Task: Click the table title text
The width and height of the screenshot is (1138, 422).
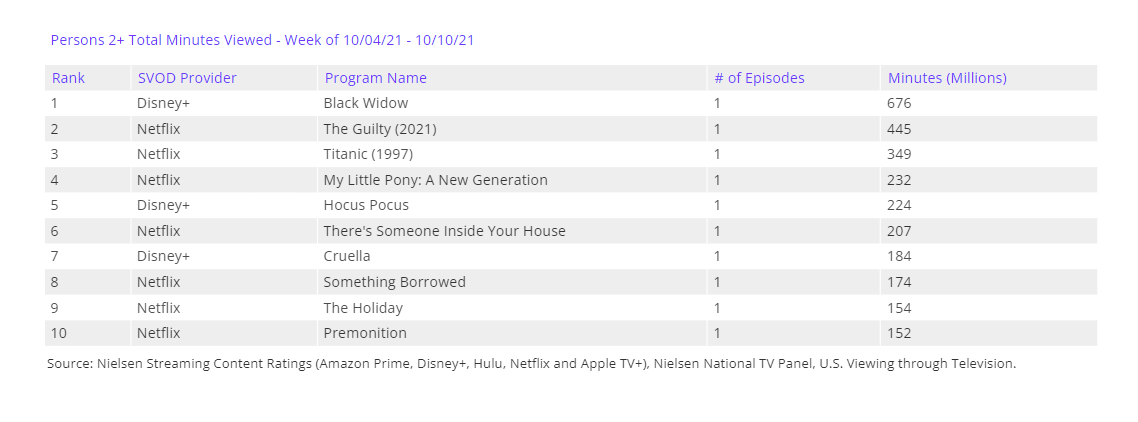Action: click(x=262, y=40)
